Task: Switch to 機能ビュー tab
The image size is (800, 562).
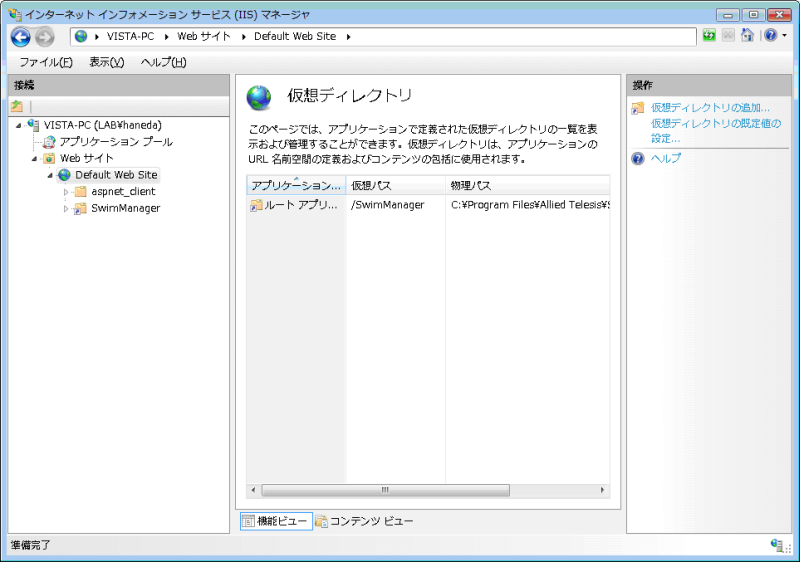Action: click(x=276, y=521)
